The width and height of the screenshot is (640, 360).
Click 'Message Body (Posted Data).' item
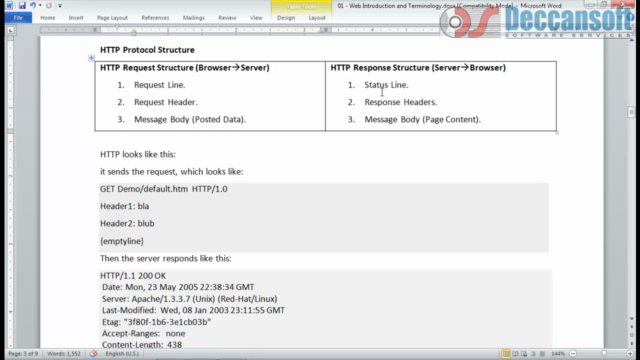point(190,120)
